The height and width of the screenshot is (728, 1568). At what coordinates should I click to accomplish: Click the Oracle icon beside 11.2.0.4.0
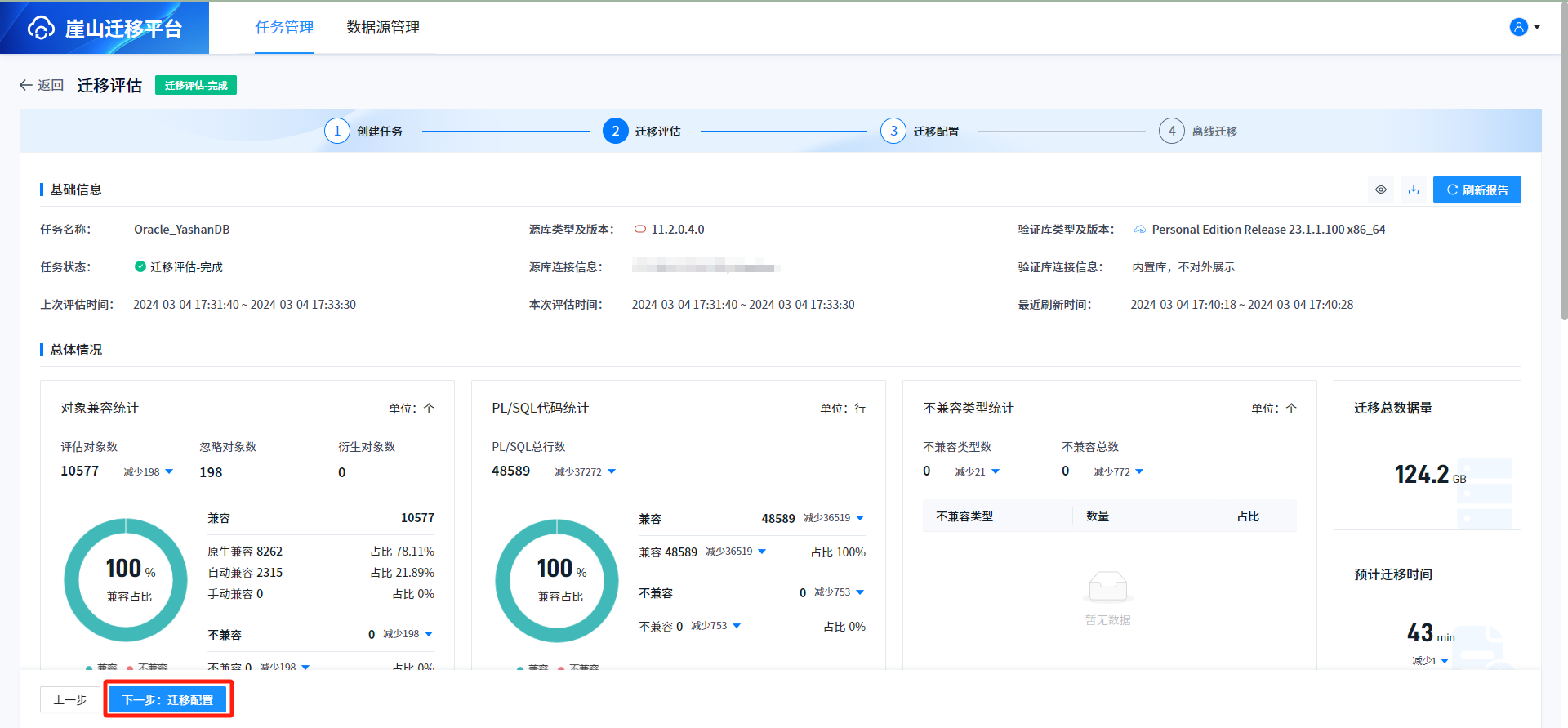pos(640,230)
